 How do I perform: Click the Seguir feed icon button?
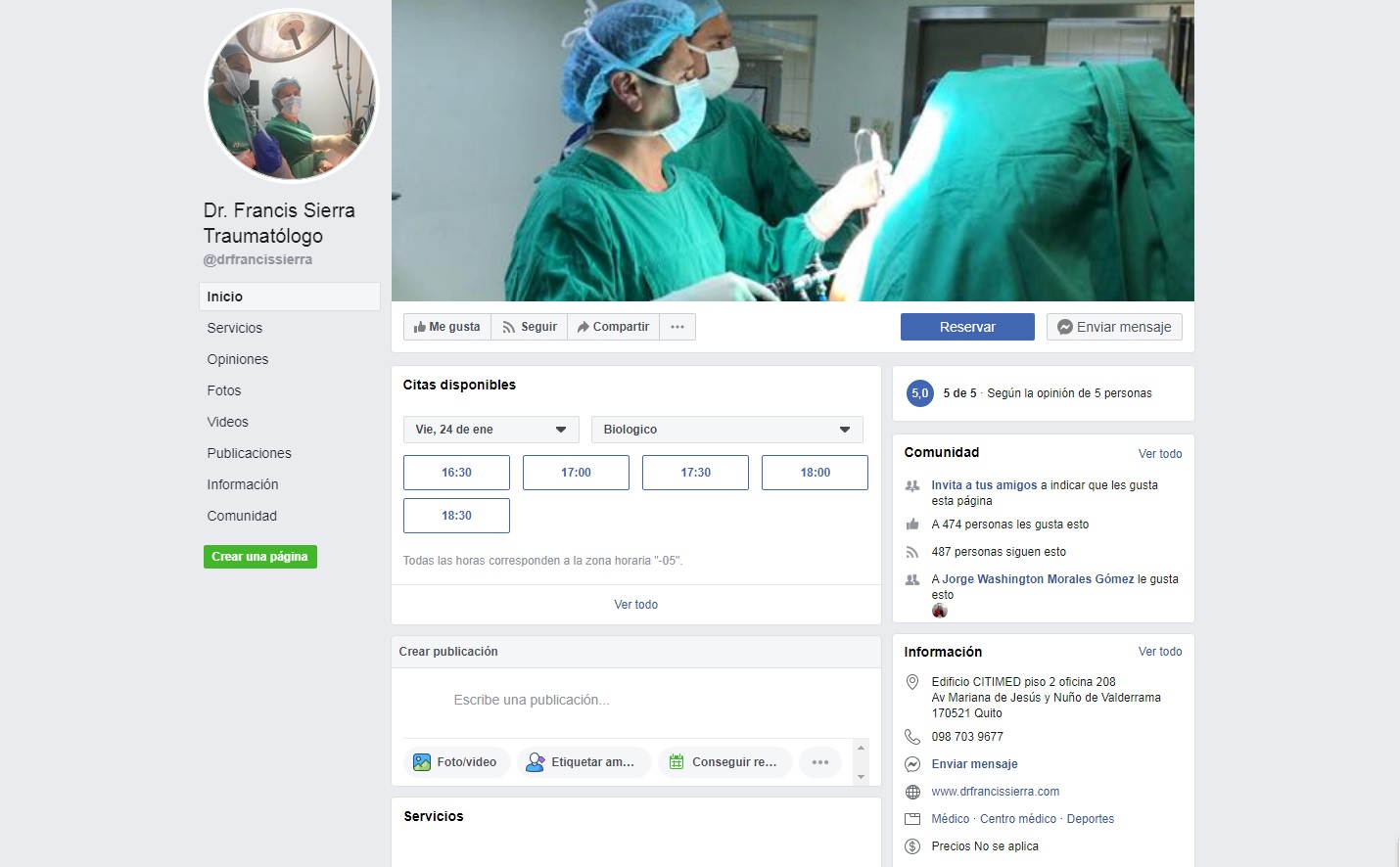click(x=529, y=327)
